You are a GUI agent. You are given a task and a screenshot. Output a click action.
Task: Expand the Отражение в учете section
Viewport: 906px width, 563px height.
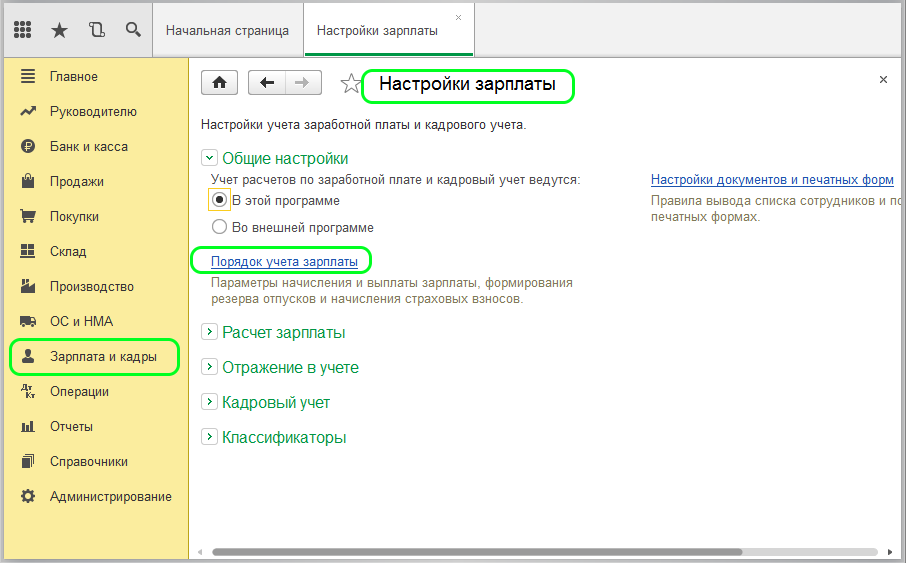(x=209, y=367)
